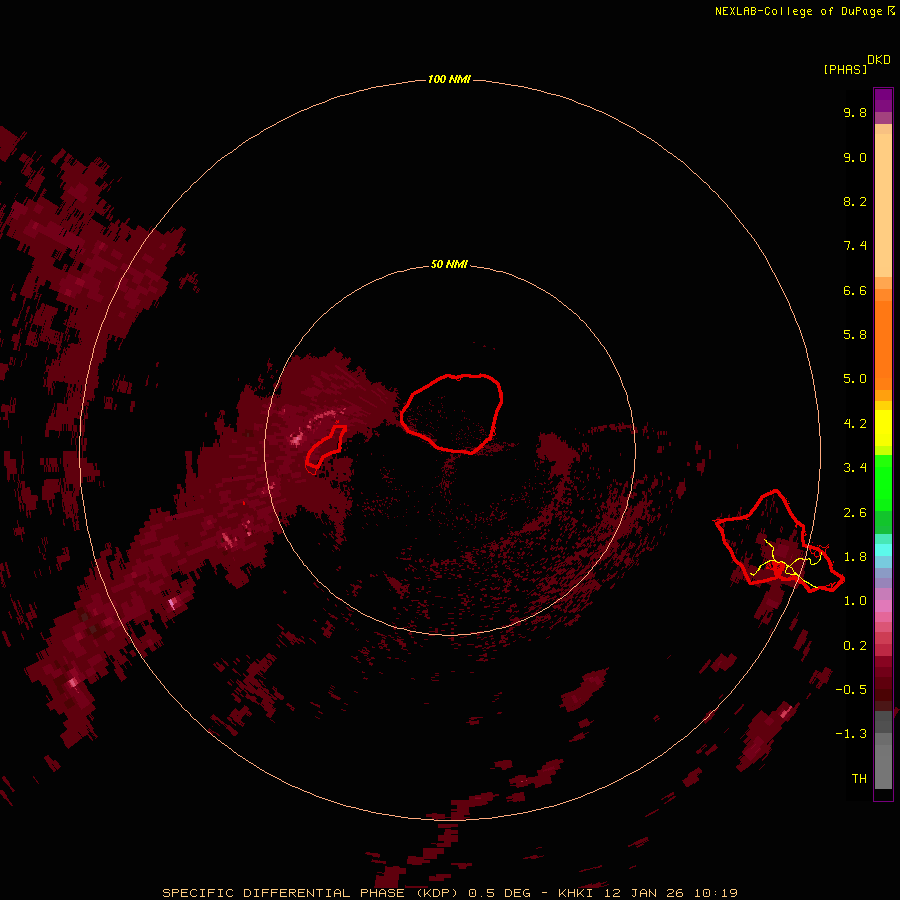Click the 0.2 scale value

[855, 646]
